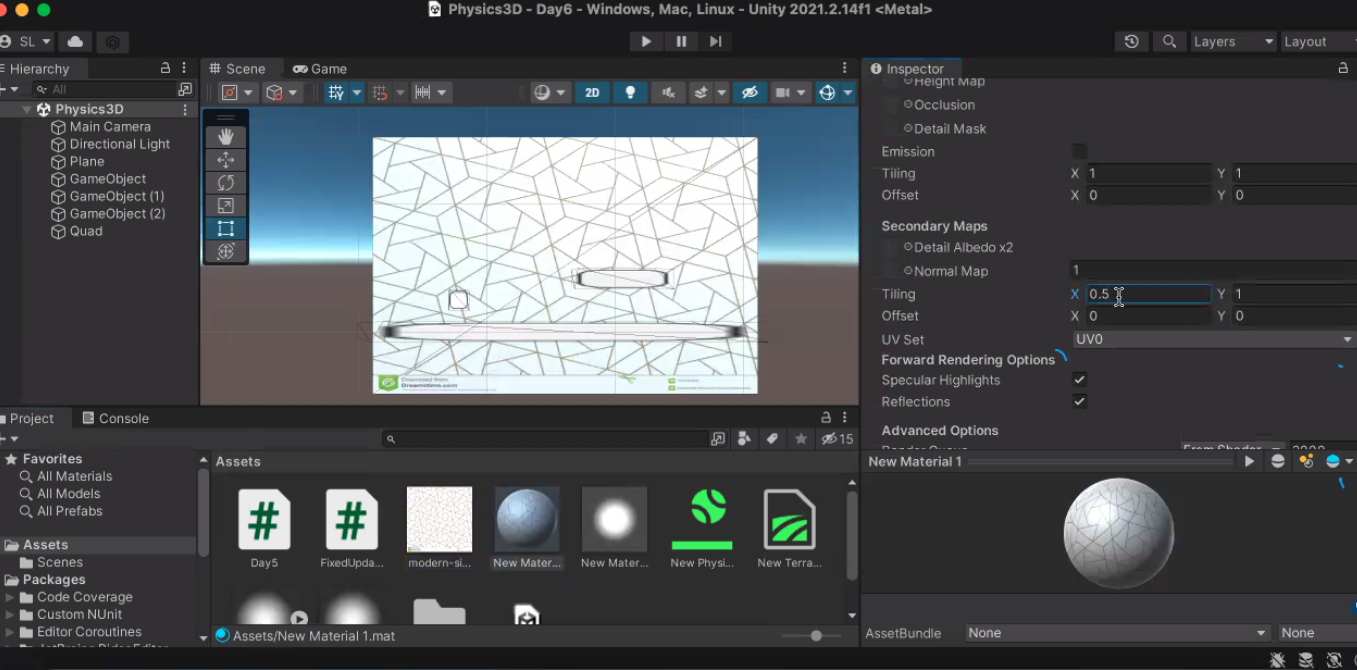Toggle the Emission checkbox
Viewport: 1357px width, 670px height.
1079,151
